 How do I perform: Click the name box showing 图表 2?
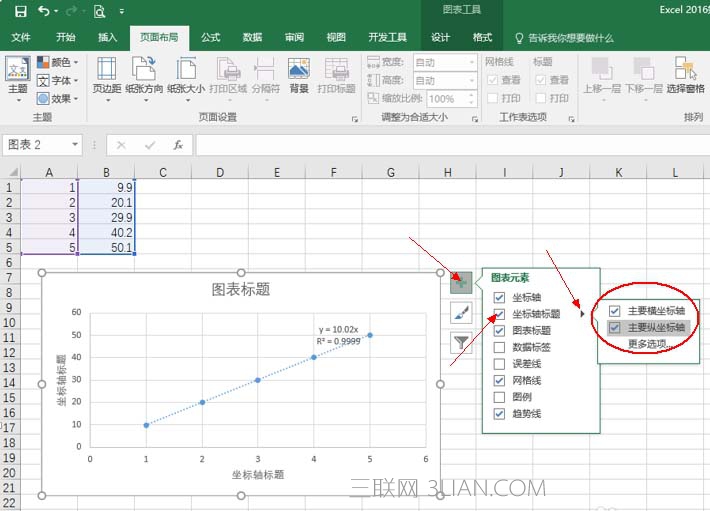40,145
